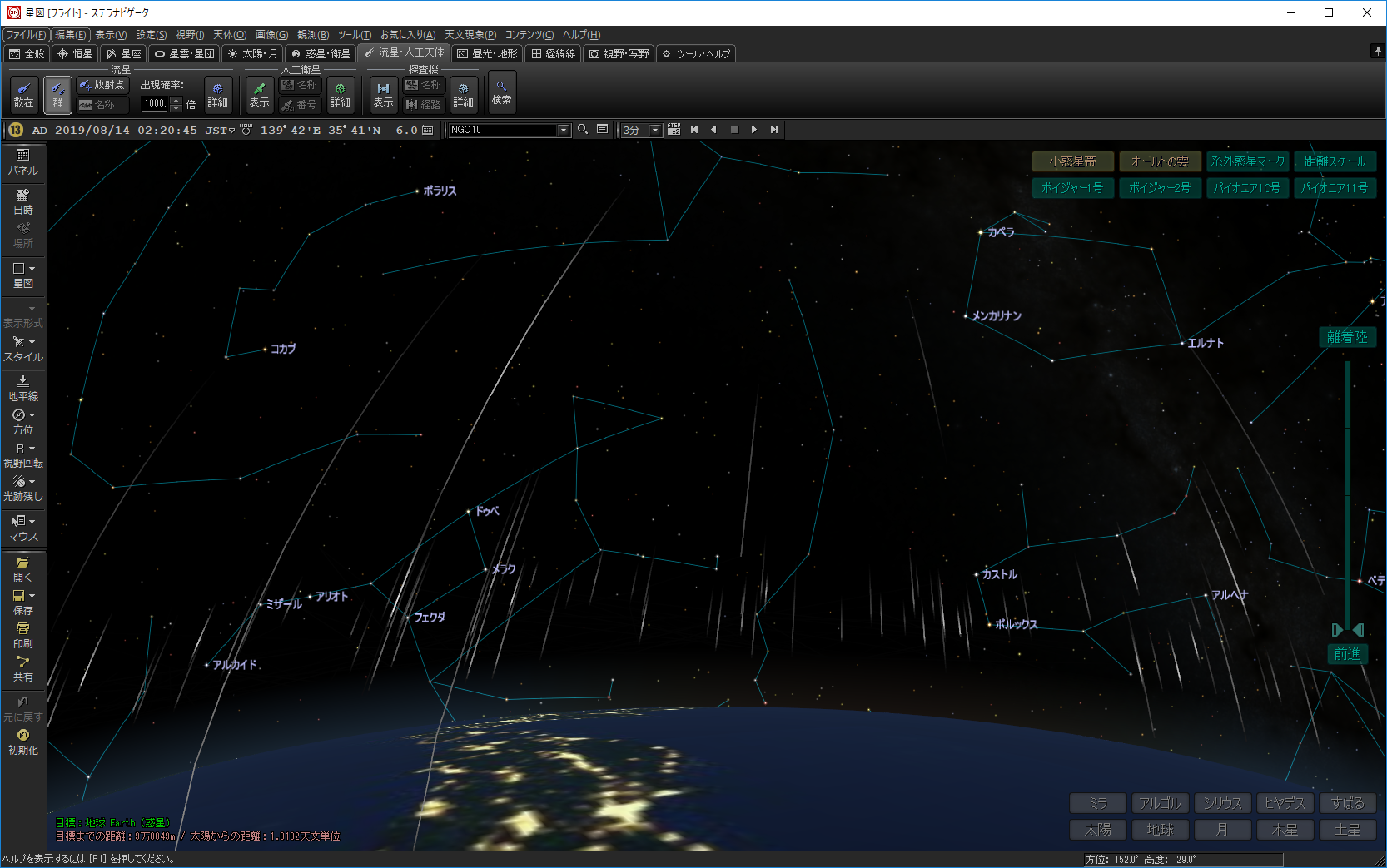1387x868 pixels.
Task: Stop time animation
Action: [x=734, y=129]
